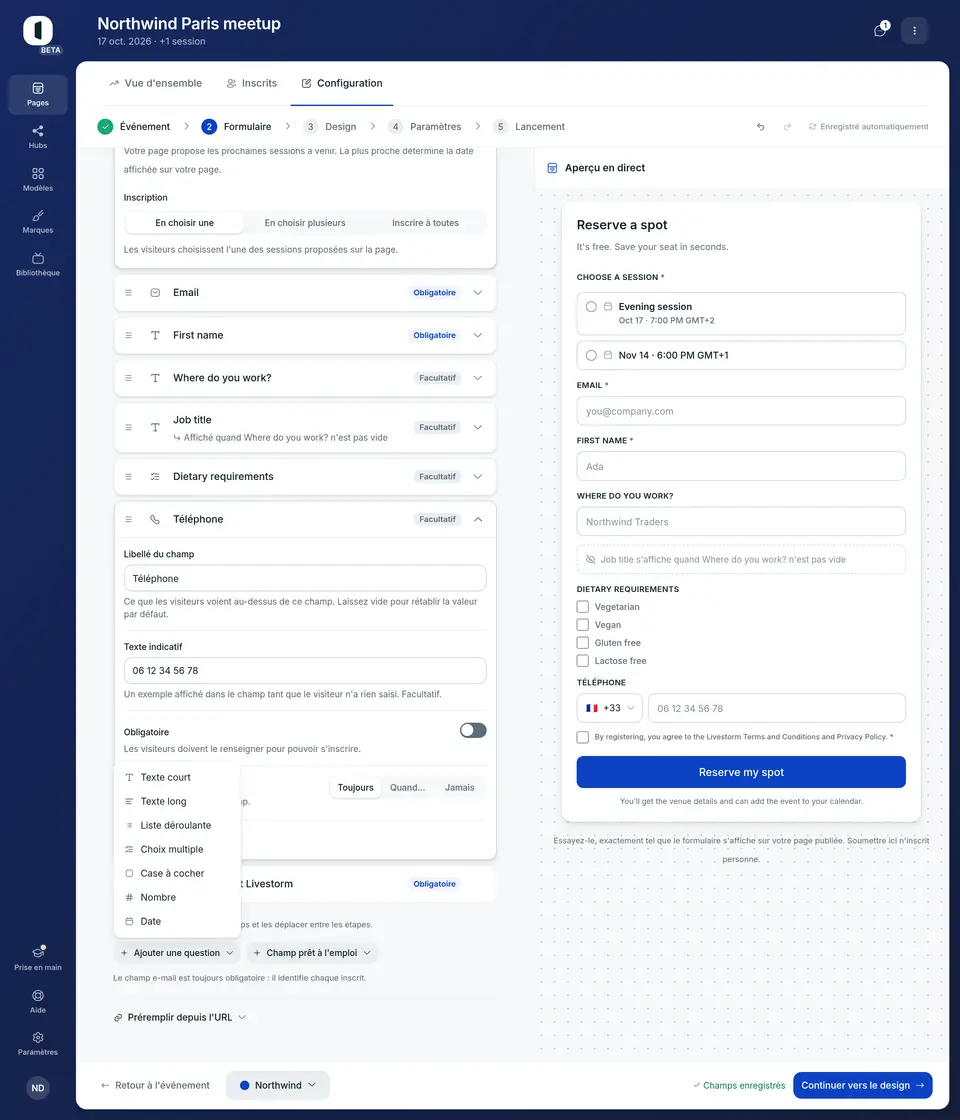Check the Vegetarian checkbox
This screenshot has width=960, height=1120.
pos(583,606)
